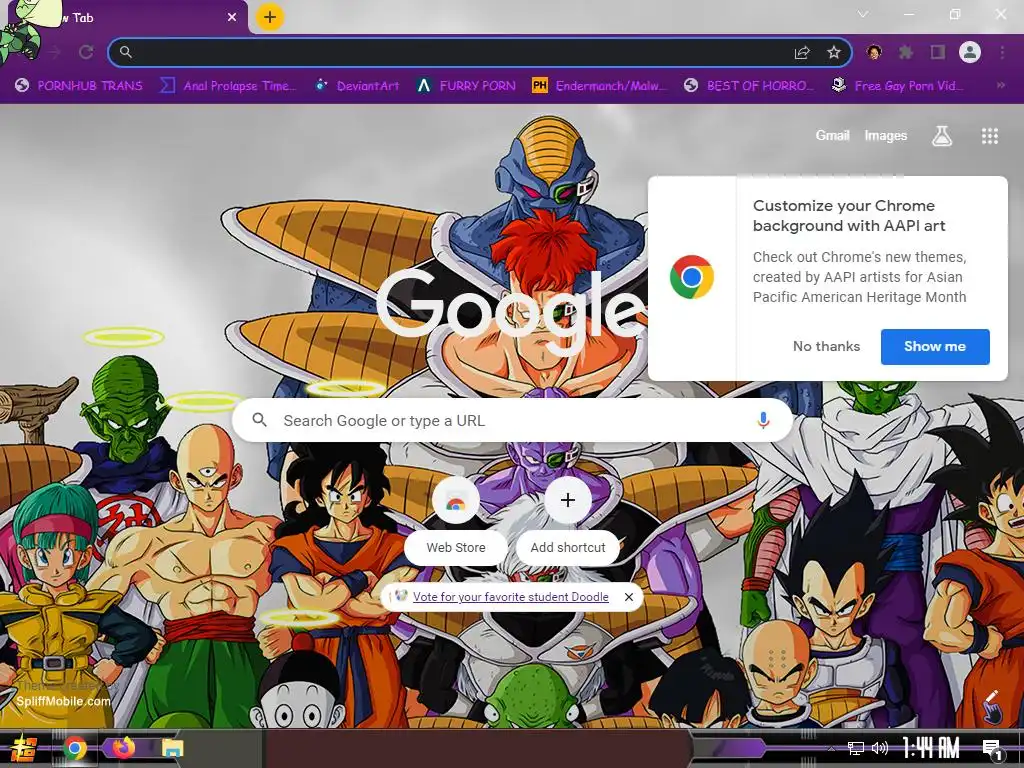Click the Add shortcut tile

(568, 520)
